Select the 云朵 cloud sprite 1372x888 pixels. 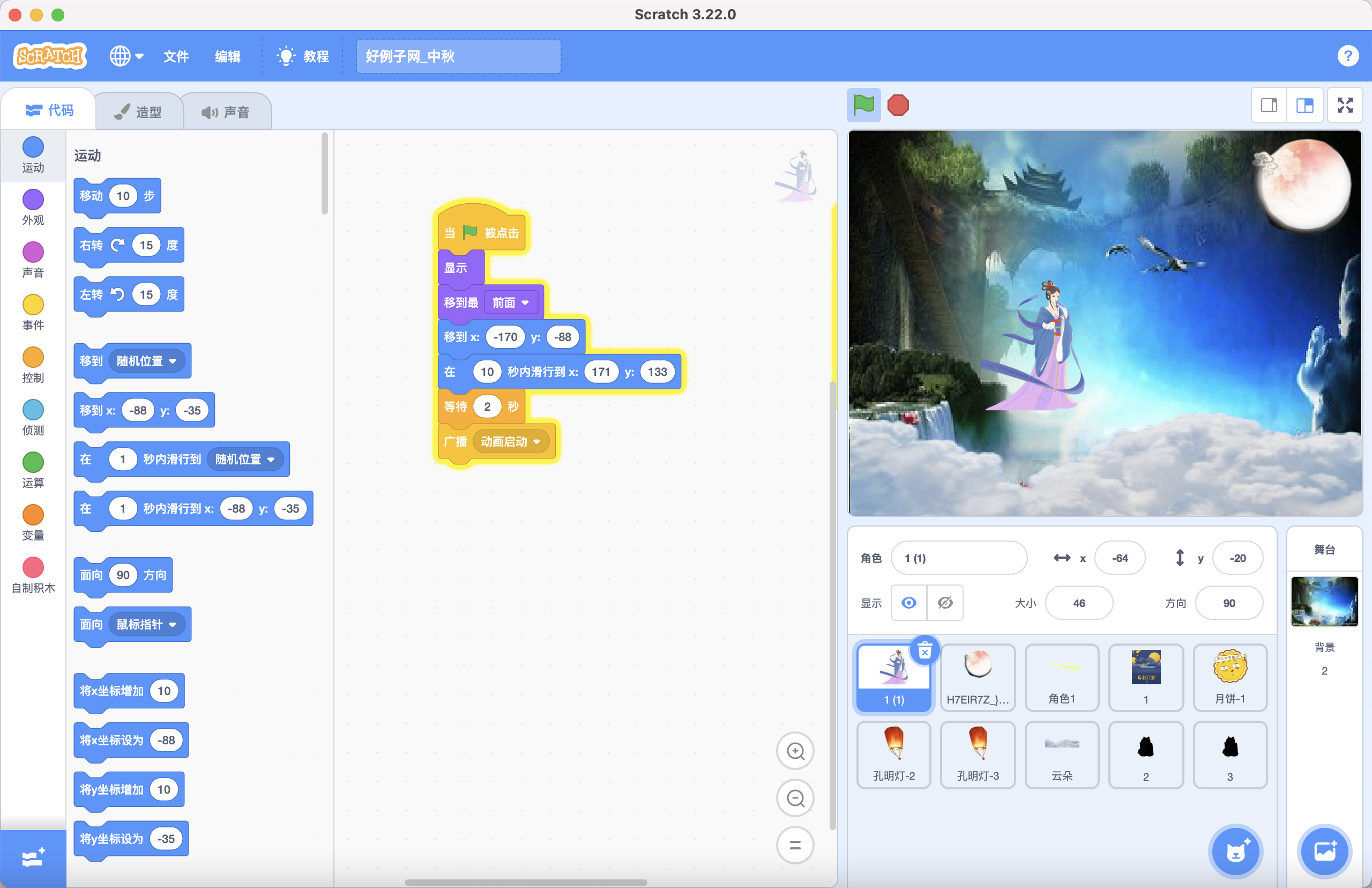[x=1062, y=755]
